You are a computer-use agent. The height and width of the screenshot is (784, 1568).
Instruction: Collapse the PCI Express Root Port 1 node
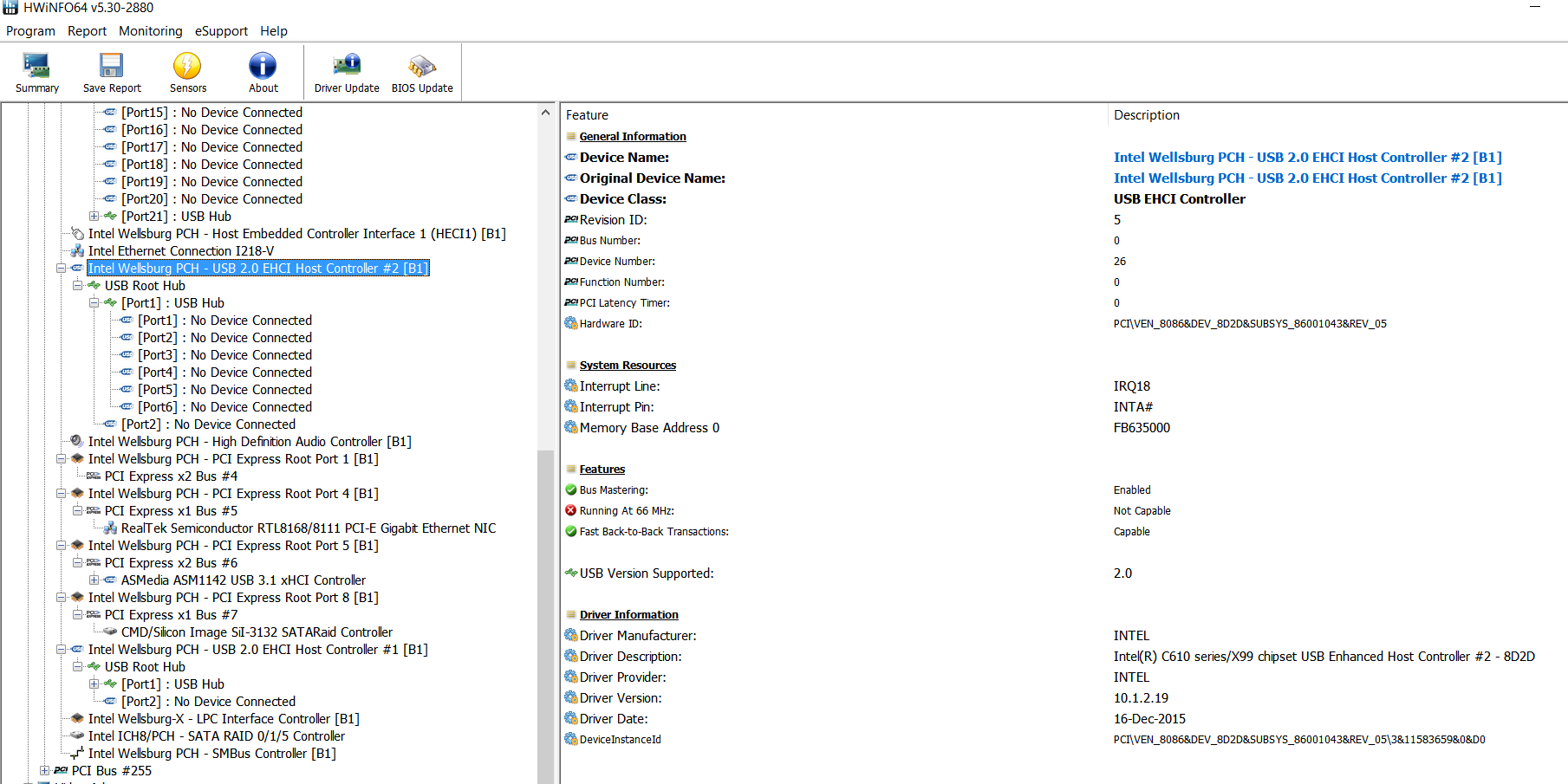[x=62, y=458]
